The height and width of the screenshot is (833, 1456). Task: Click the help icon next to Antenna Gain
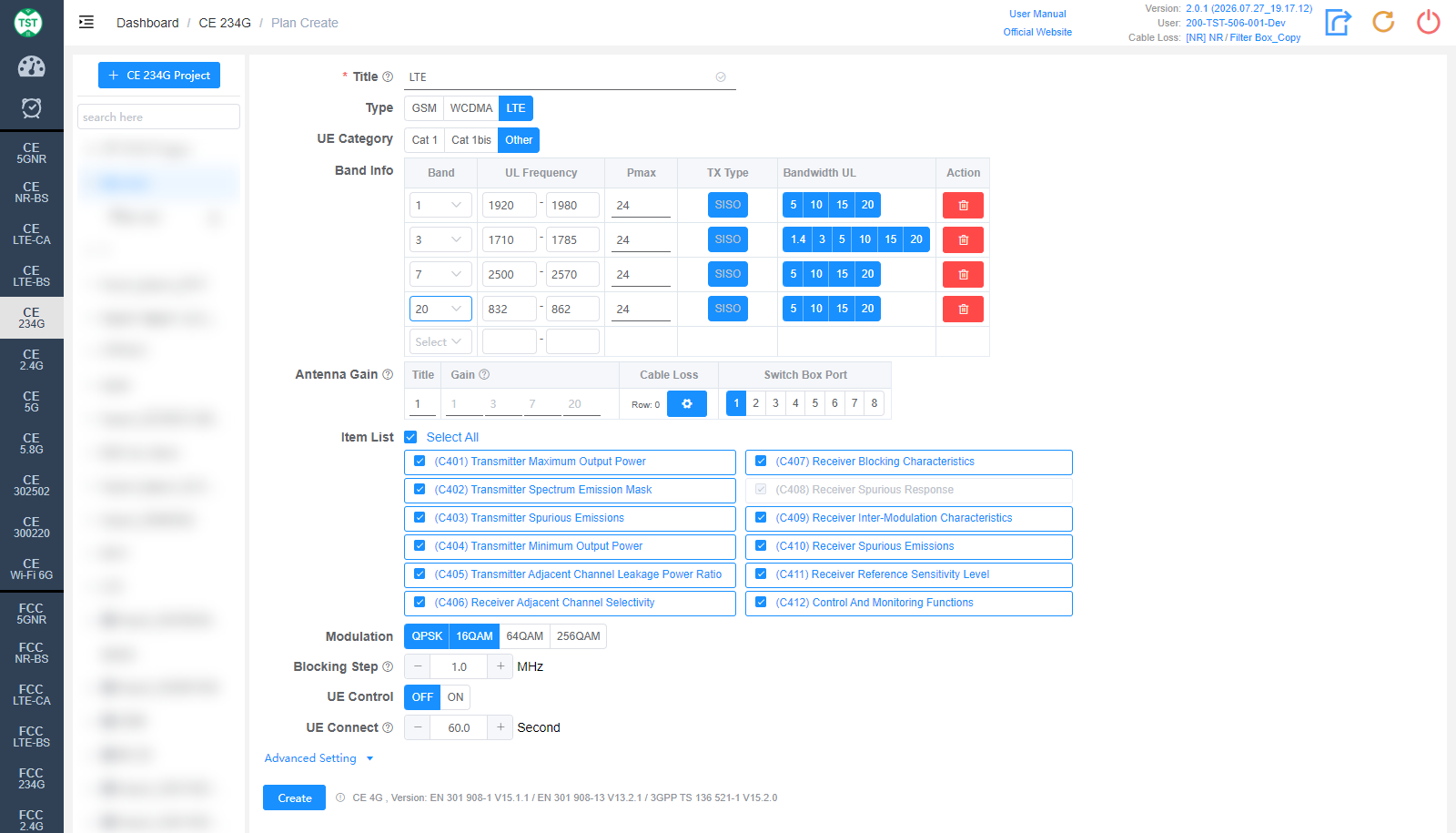388,375
